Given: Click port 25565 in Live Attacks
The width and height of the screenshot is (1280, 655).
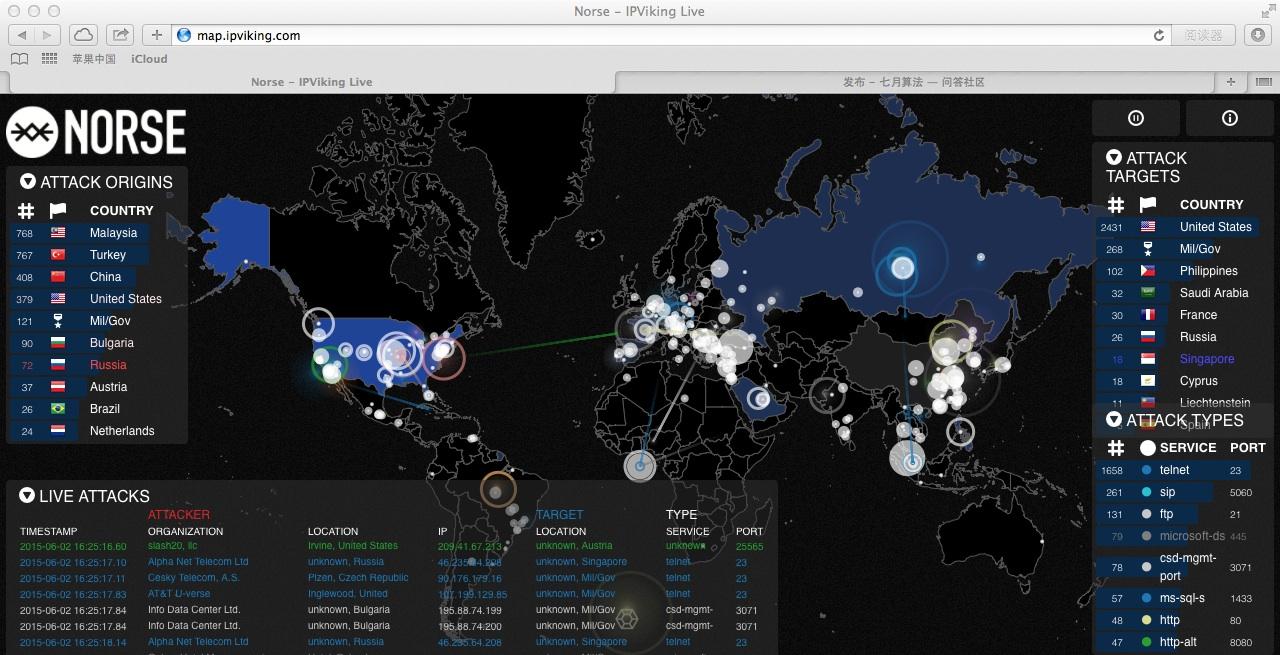Looking at the screenshot, I should click(749, 547).
